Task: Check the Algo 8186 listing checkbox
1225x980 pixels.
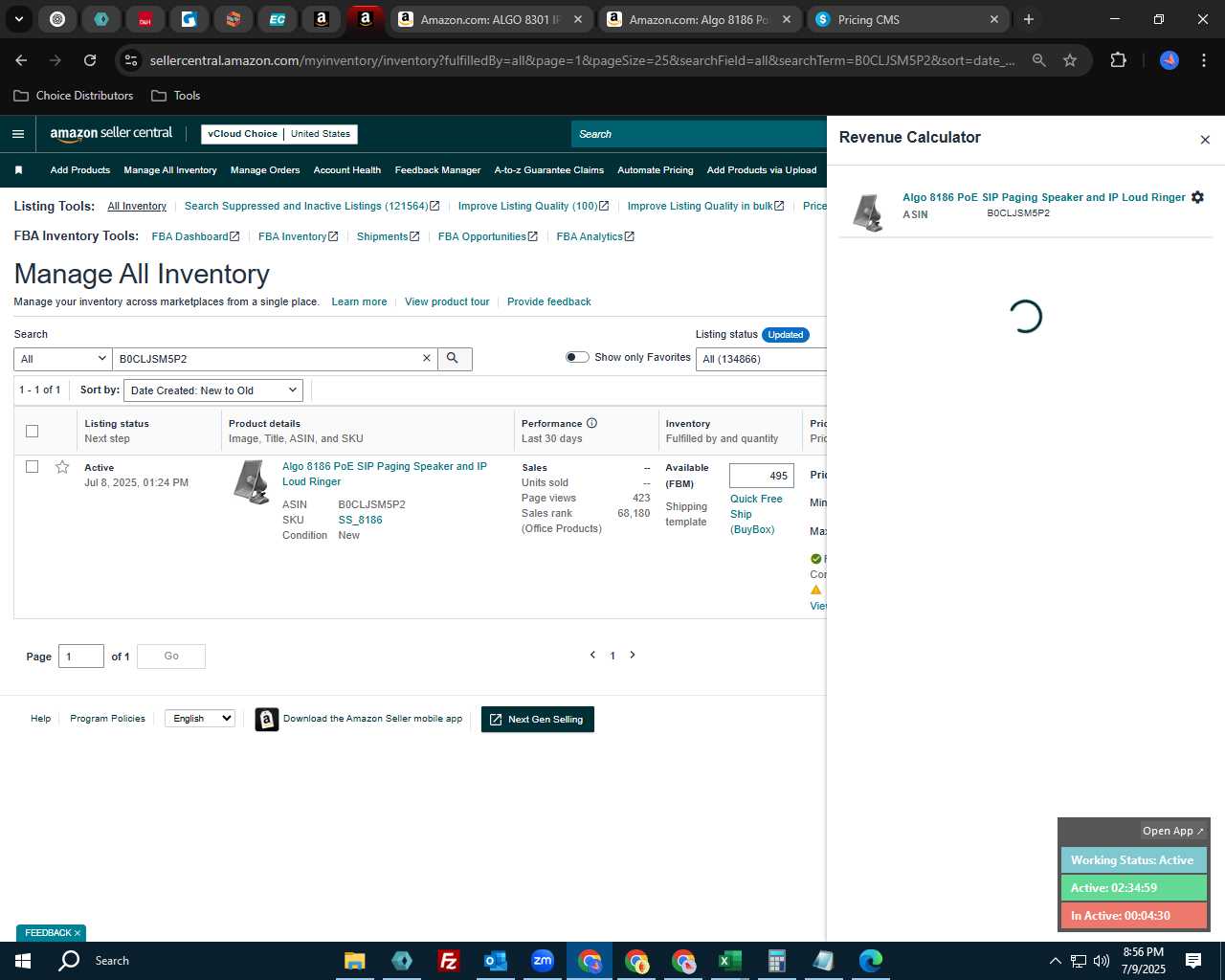Action: coord(32,466)
